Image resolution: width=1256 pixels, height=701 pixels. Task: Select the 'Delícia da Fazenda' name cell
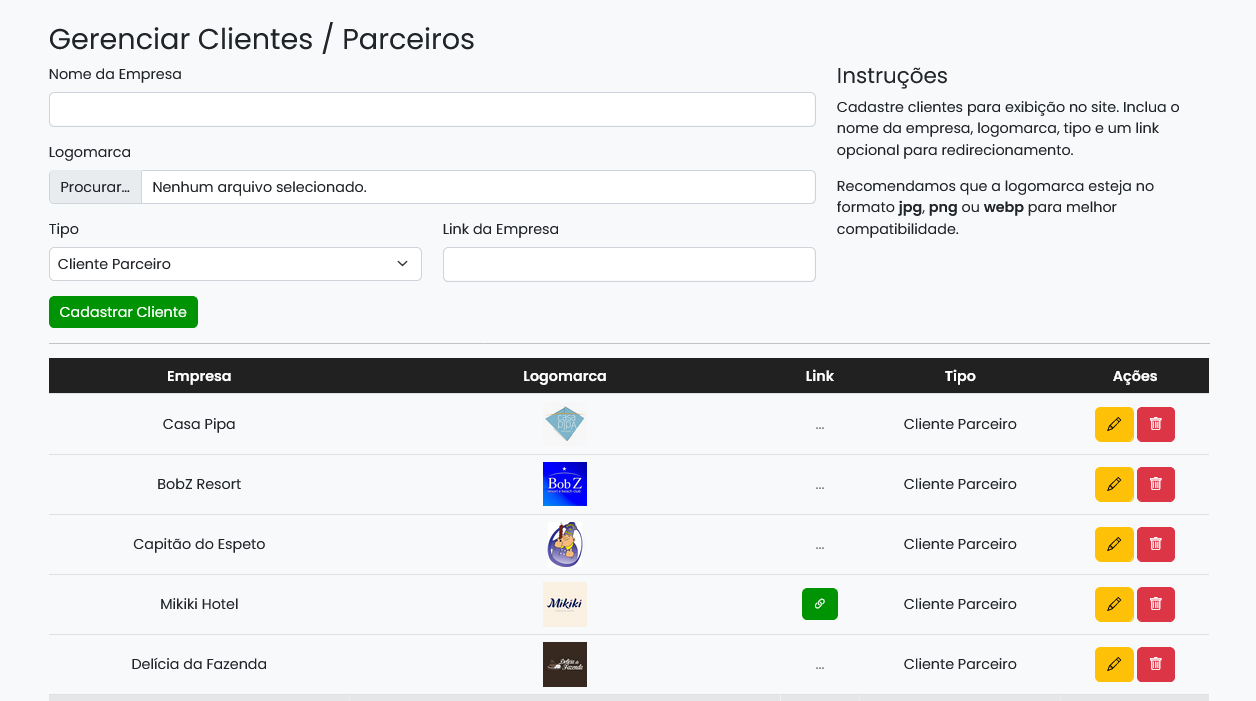click(199, 664)
